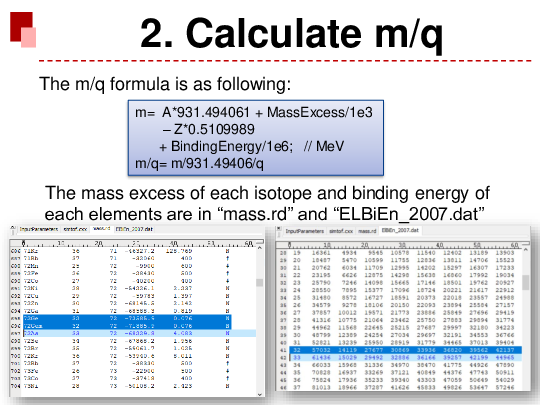Viewport: 540px width, 405px height.
Task: Select highlighted row 32 starting 57032 in ELBiEn file
Action: click(x=405, y=350)
